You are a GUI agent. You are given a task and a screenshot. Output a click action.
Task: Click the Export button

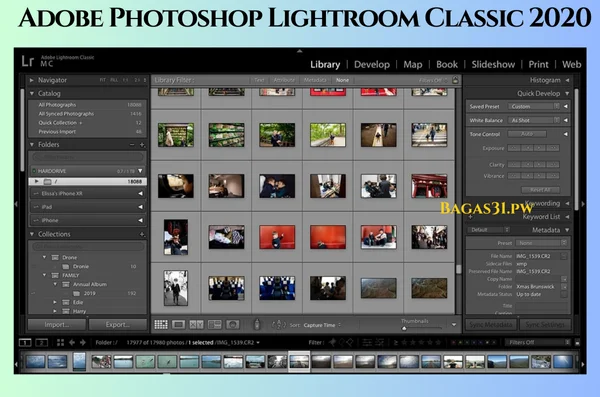click(x=118, y=325)
